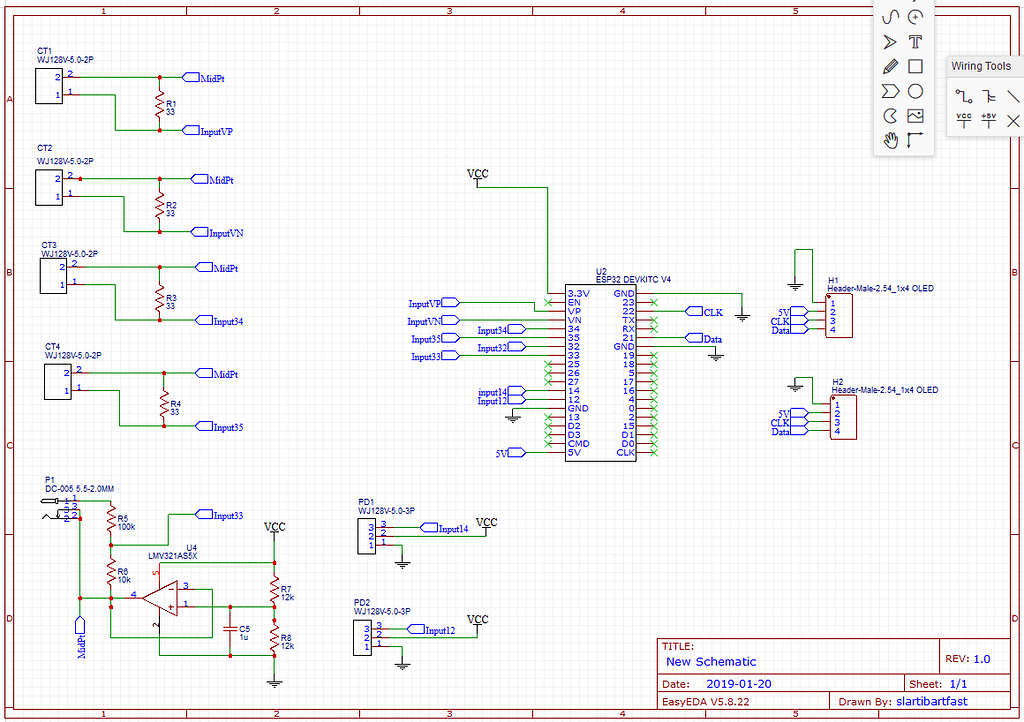The height and width of the screenshot is (722, 1024).
Task: Select the Arrowhead tool
Action: point(890,41)
